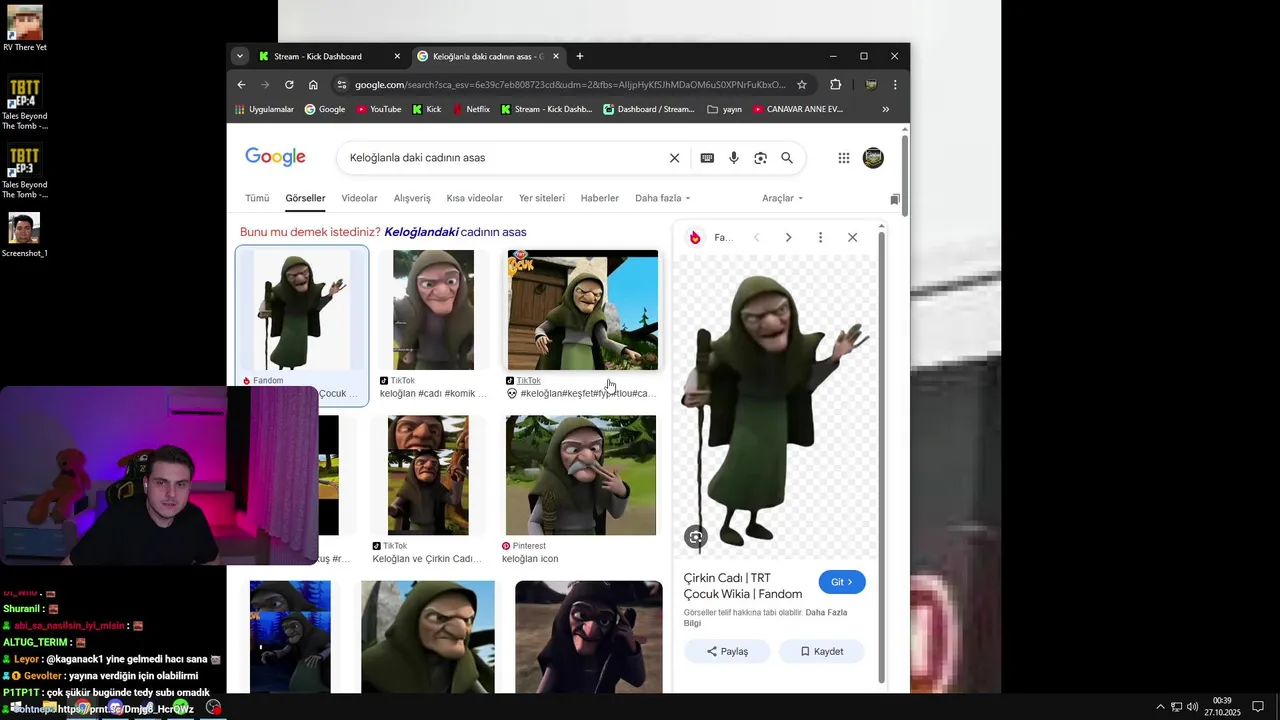Open Keloğlan ve Çirkin Cadı TikTok result
This screenshot has width=1280, height=720.
428,475
